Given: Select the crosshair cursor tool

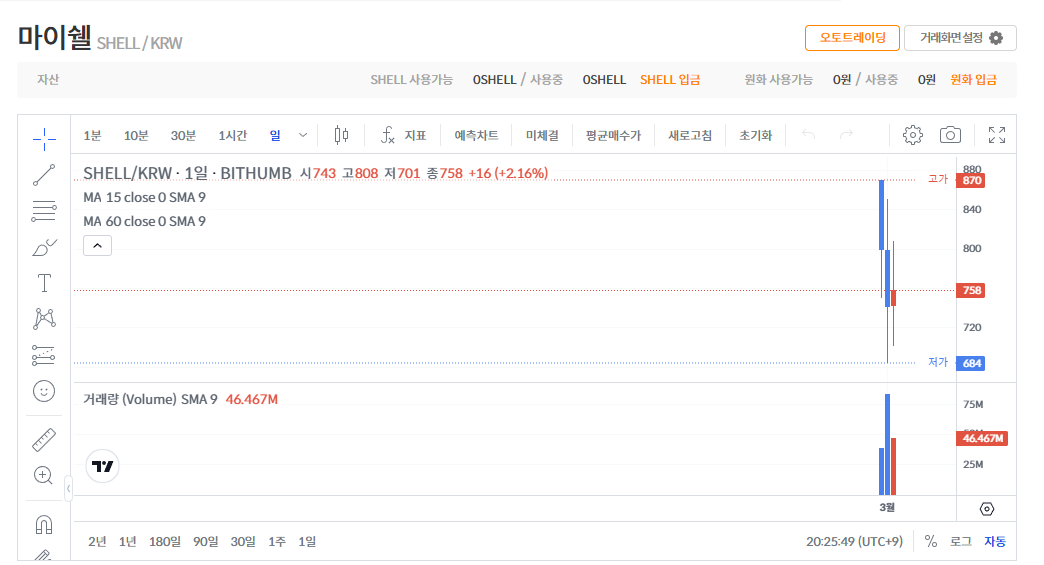Looking at the screenshot, I should (44, 139).
